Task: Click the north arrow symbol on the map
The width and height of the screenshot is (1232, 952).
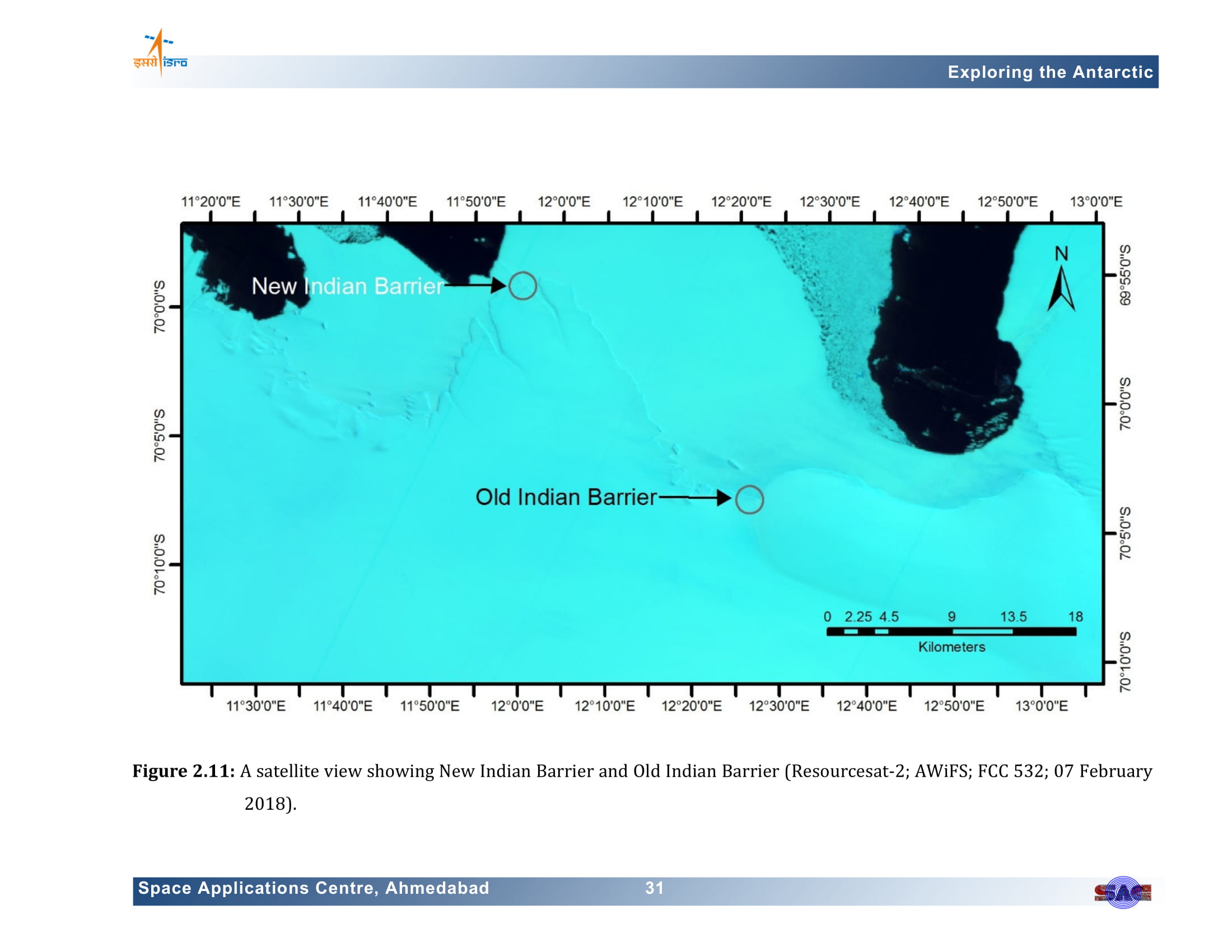Action: (1061, 289)
